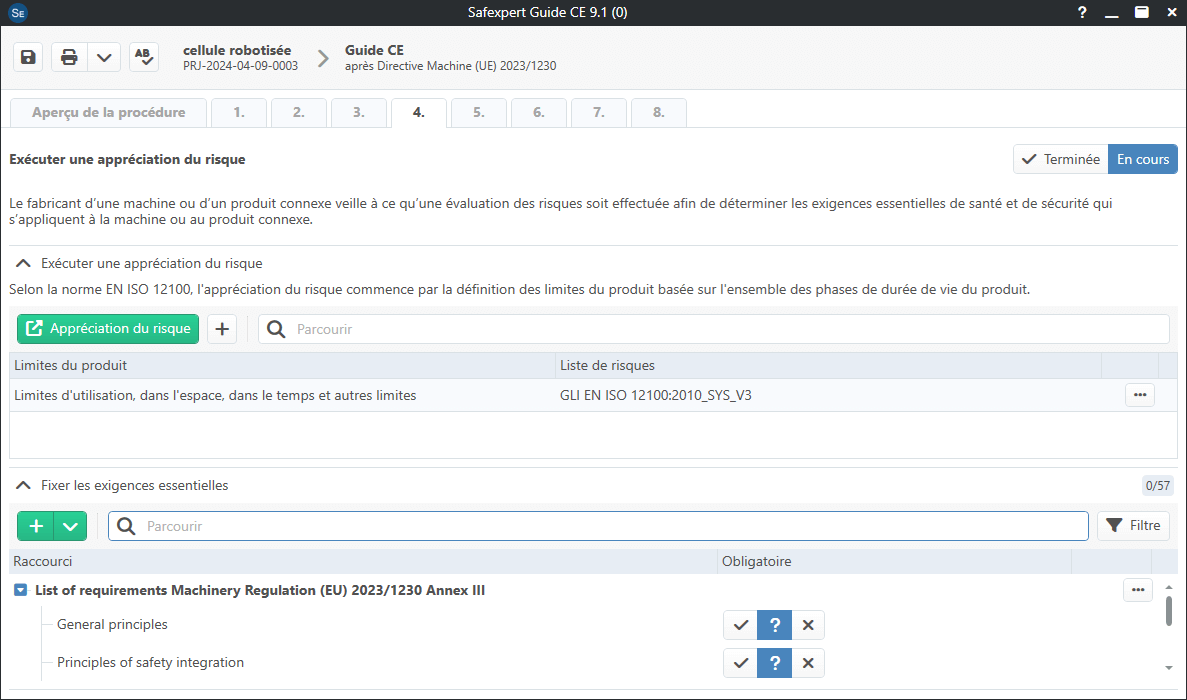Collapse the Machinery Regulation Annex III requirements list

click(x=20, y=590)
